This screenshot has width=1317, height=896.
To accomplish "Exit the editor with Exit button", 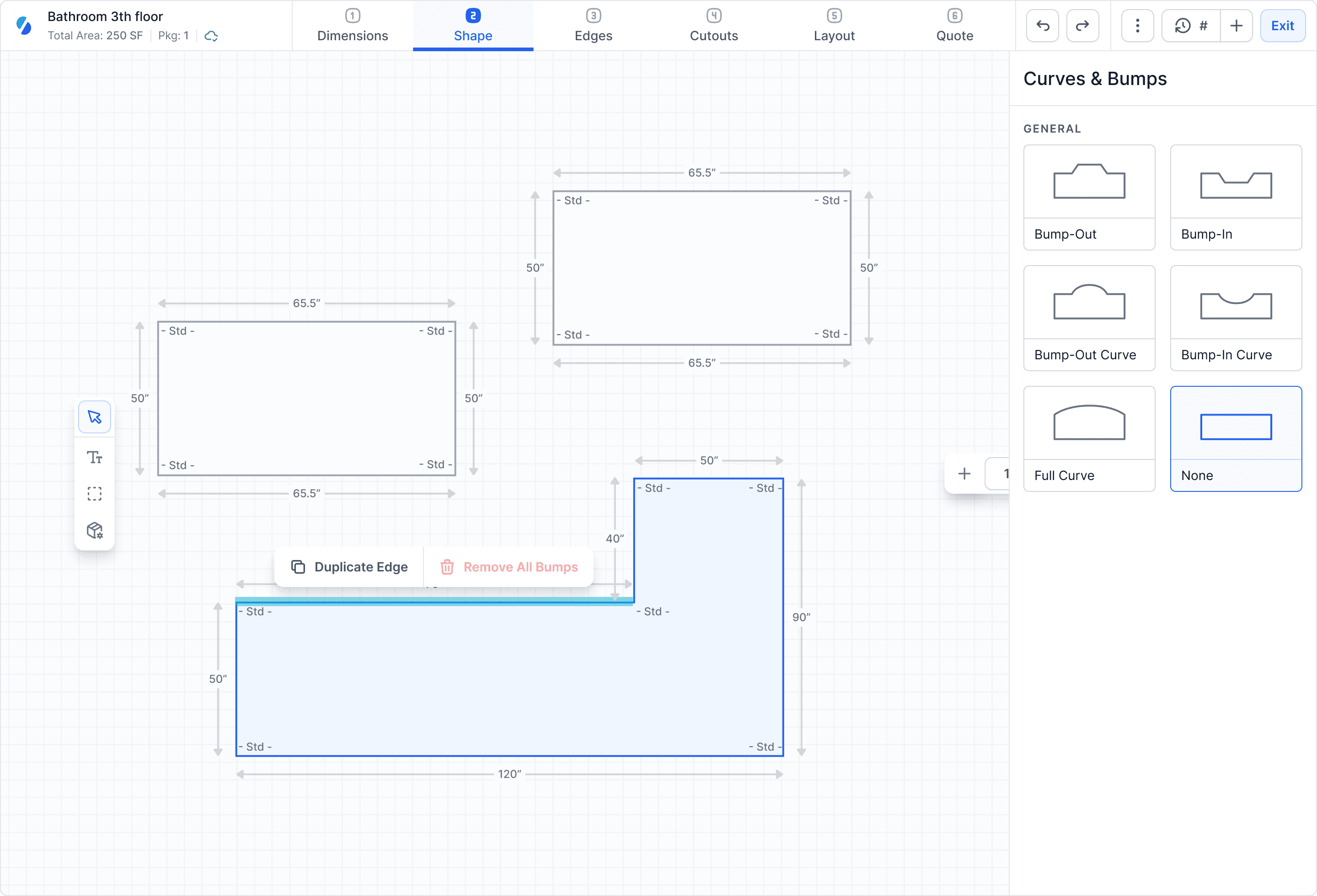I will tap(1282, 26).
